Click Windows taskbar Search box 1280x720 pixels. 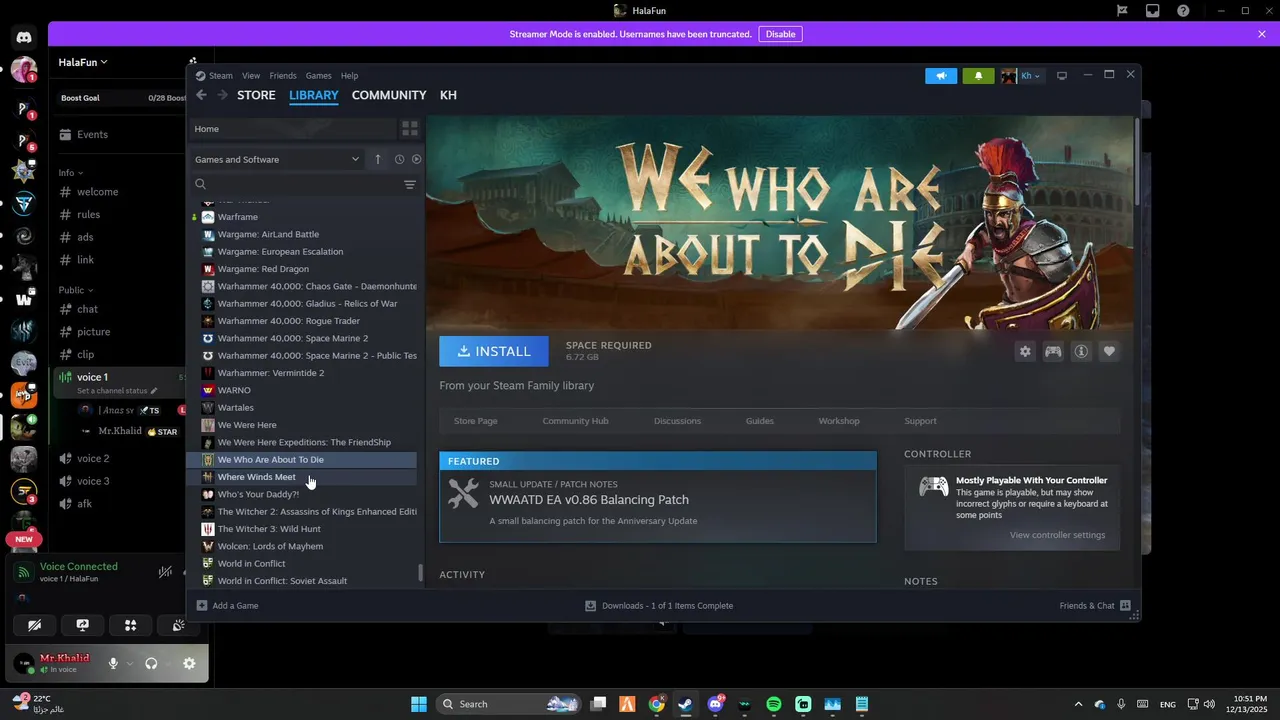click(509, 704)
